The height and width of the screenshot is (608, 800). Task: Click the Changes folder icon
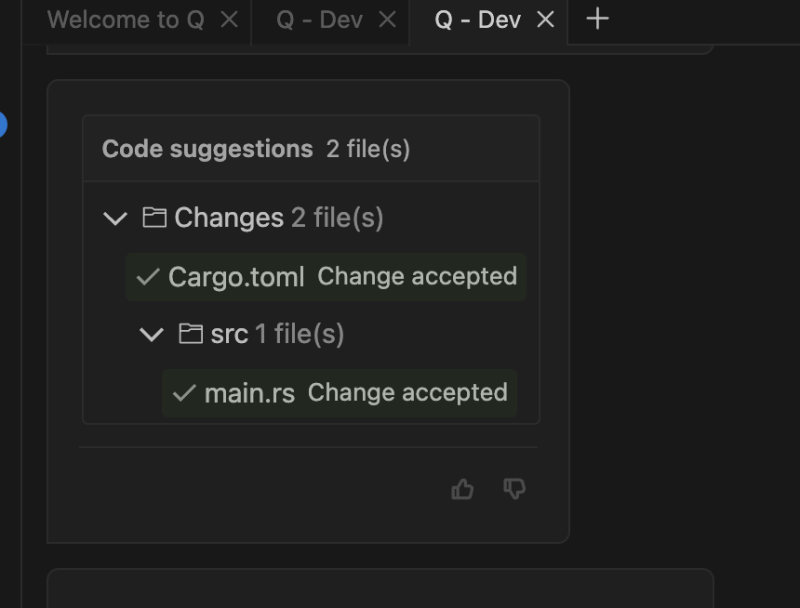point(154,217)
